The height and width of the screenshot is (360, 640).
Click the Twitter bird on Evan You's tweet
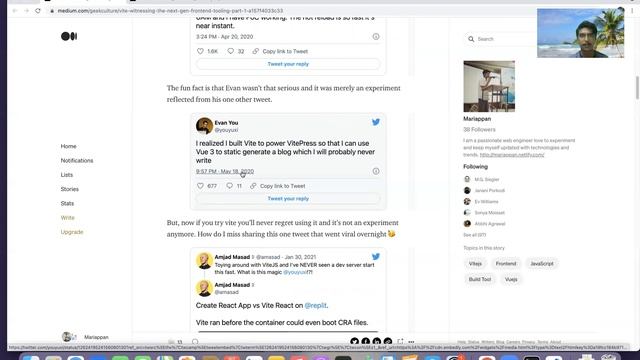(x=376, y=122)
